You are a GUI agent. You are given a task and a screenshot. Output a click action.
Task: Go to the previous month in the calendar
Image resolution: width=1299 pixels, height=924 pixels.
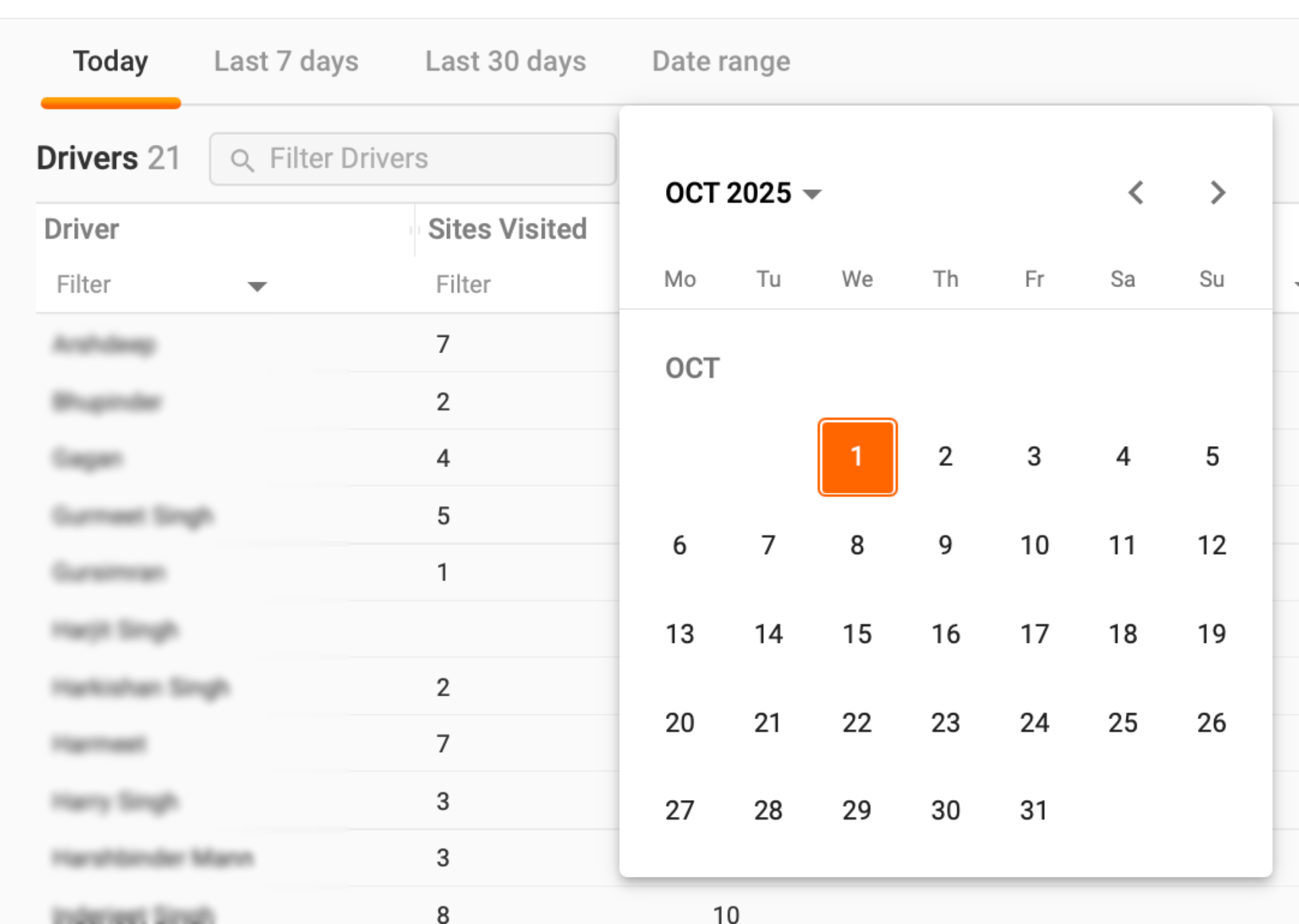tap(1136, 193)
